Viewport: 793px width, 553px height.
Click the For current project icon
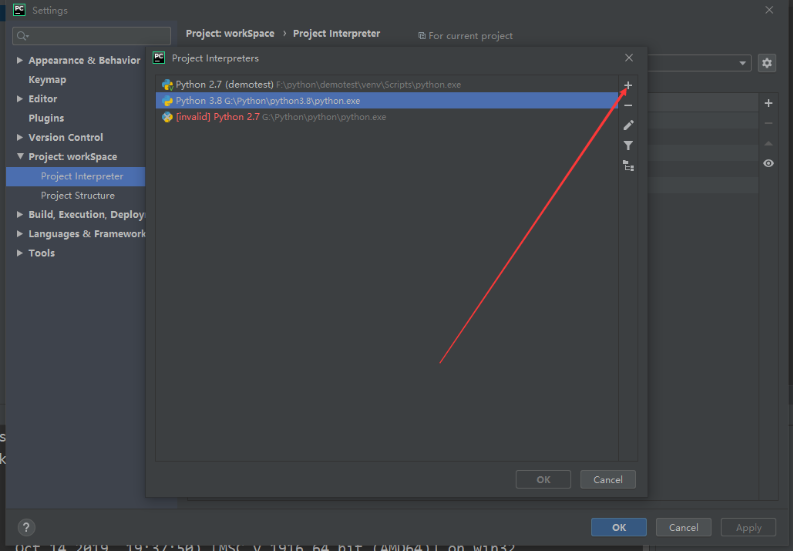tap(421, 36)
